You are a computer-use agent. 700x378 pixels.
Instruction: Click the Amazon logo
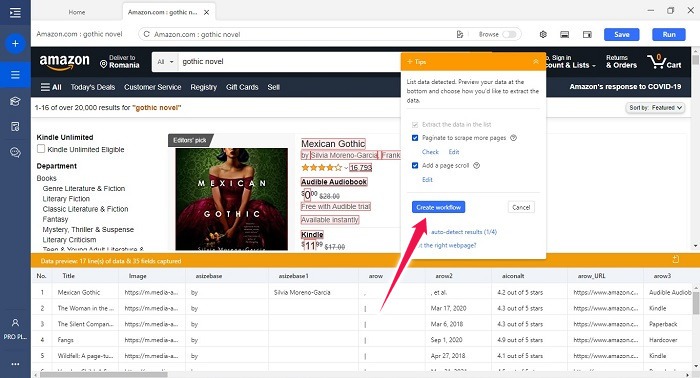(x=64, y=62)
